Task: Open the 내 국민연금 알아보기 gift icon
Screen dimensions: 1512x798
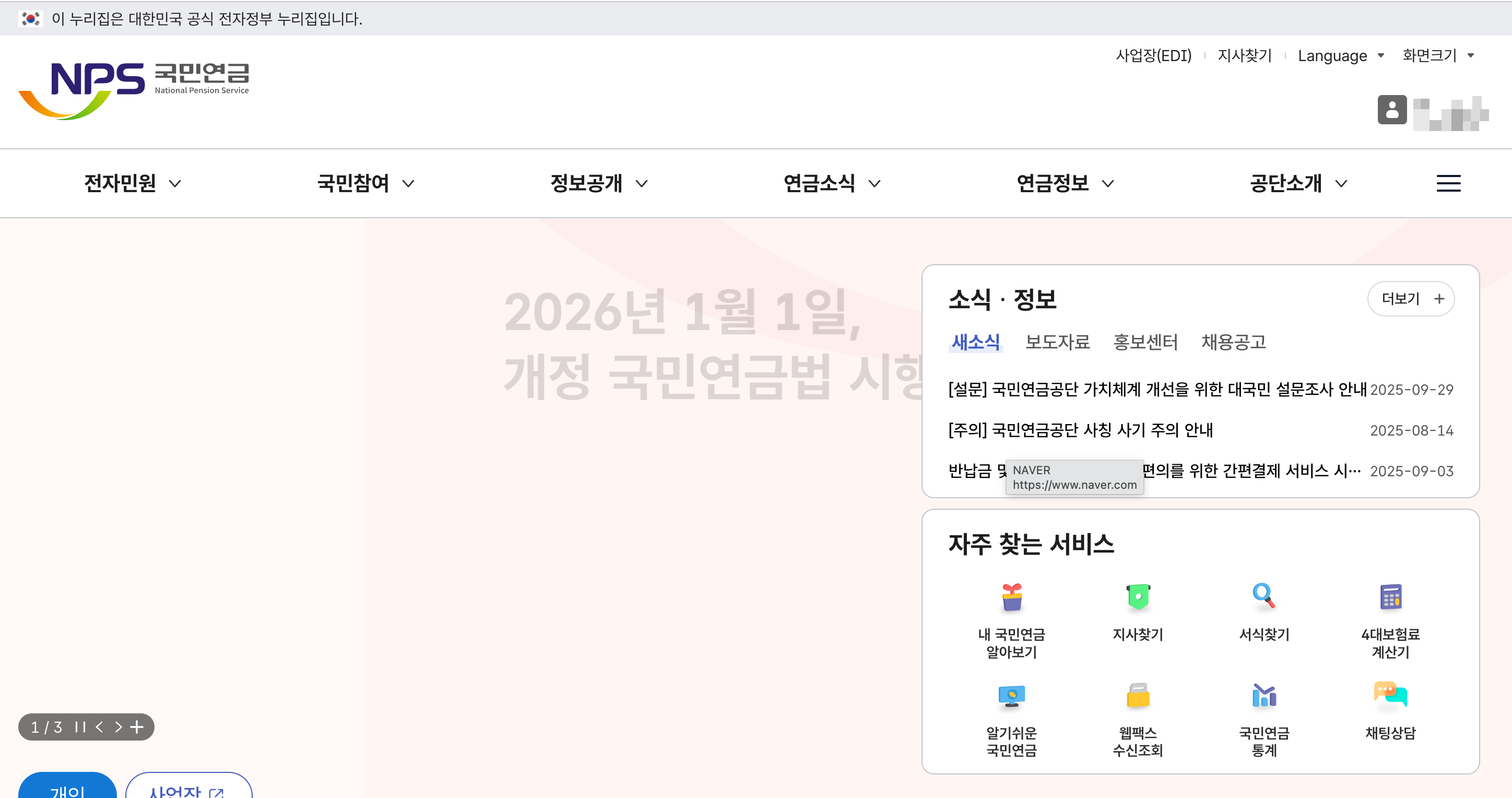Action: point(1011,598)
